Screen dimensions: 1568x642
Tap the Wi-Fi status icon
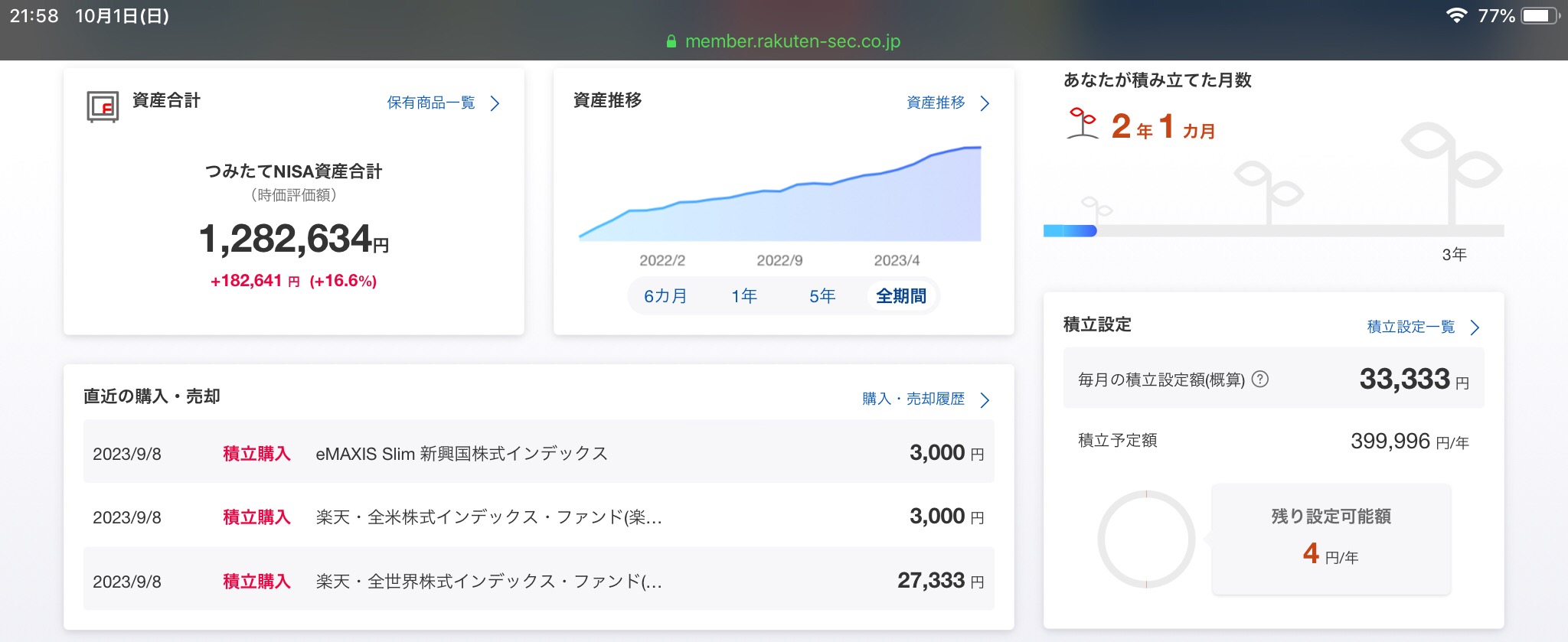click(x=1455, y=16)
